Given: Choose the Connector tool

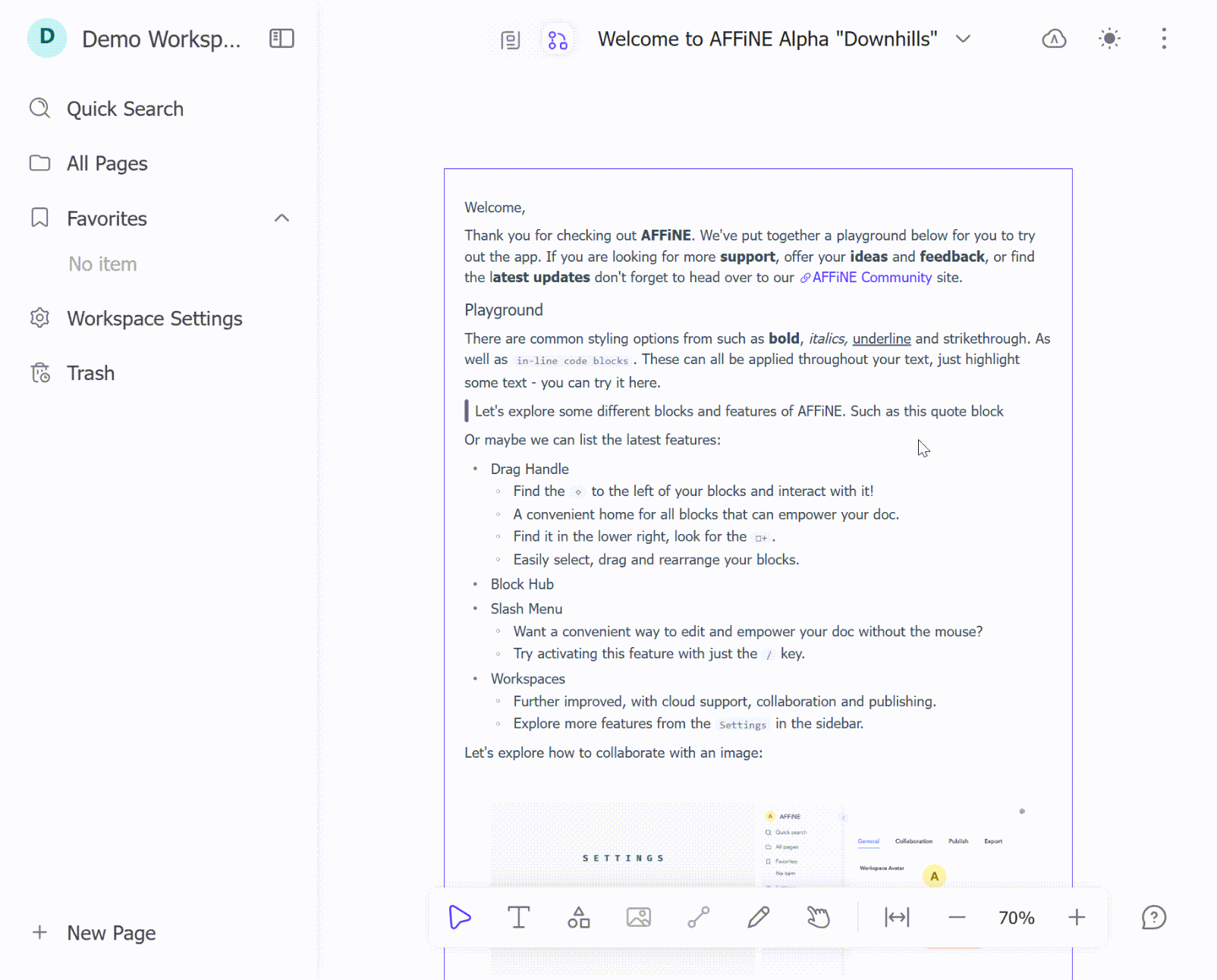Looking at the screenshot, I should click(699, 917).
